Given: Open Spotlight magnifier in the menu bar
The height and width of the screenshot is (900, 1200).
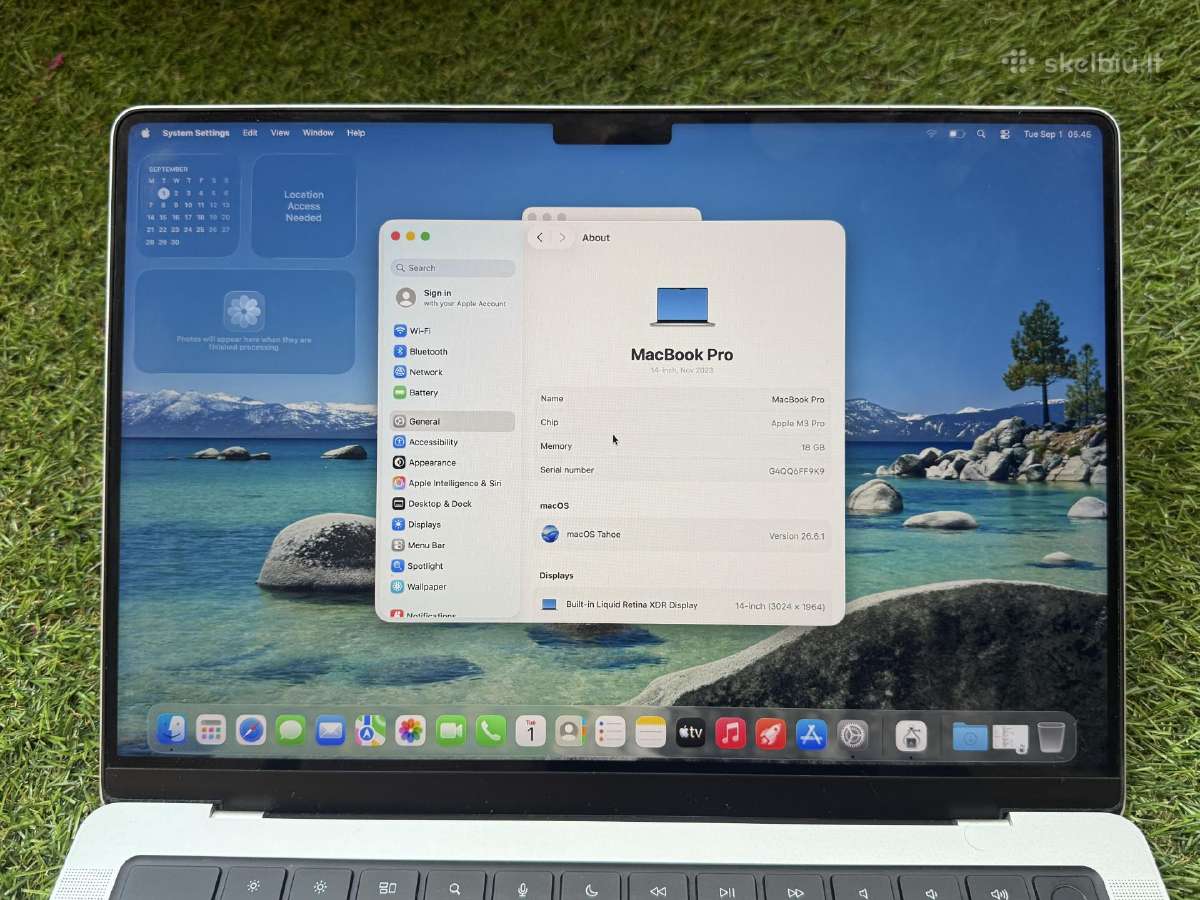Looking at the screenshot, I should (x=981, y=134).
